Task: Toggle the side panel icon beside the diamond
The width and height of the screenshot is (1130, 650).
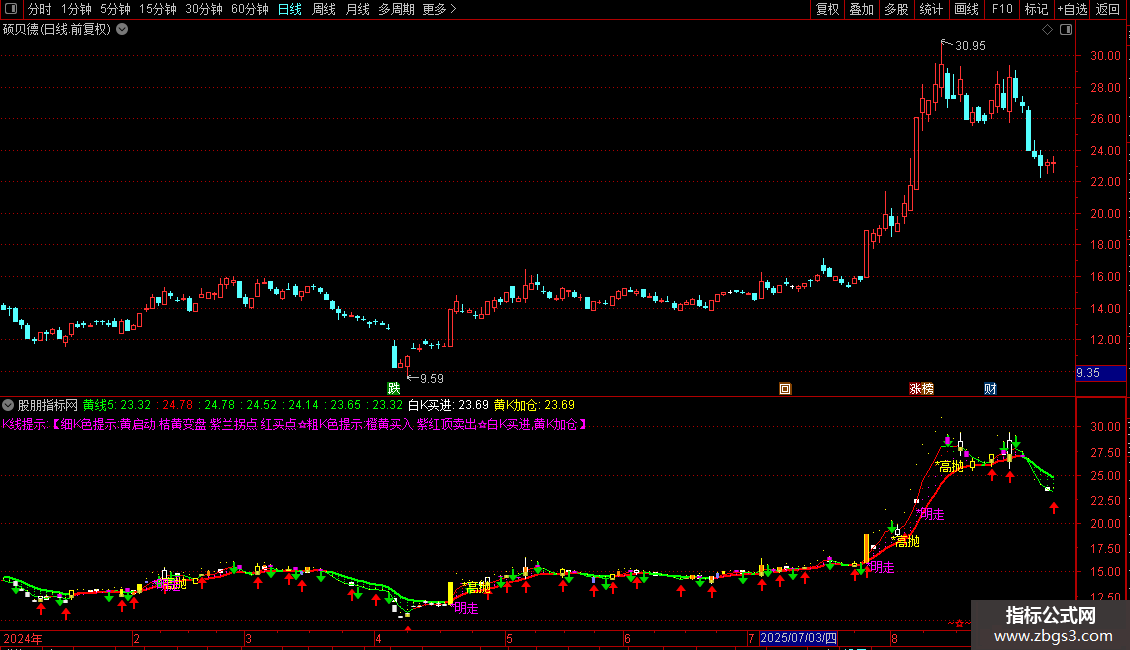Action: 1066,30
